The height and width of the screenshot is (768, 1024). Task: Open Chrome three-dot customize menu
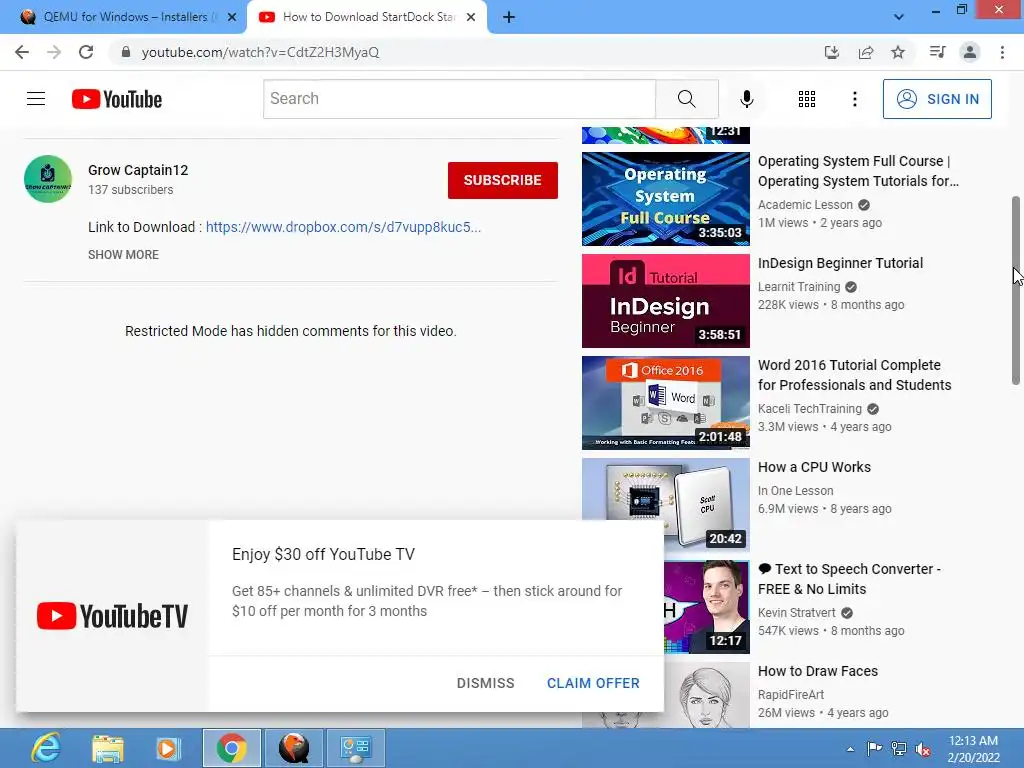[x=1002, y=52]
